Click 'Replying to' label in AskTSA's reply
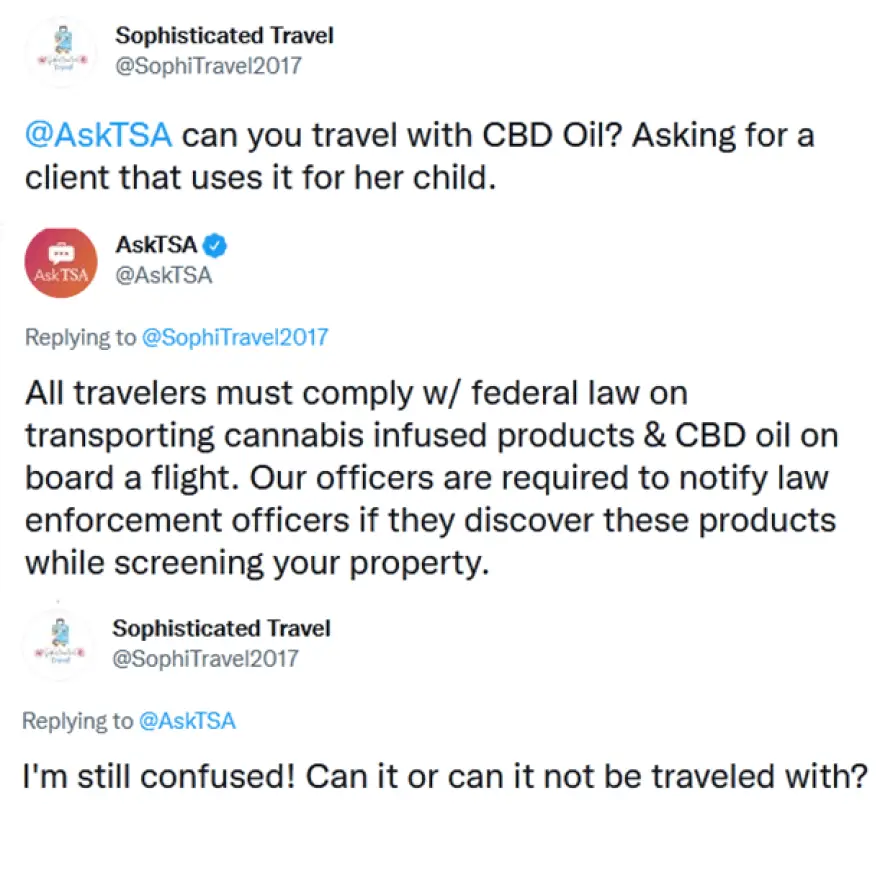The height and width of the screenshot is (870, 893). tap(80, 337)
